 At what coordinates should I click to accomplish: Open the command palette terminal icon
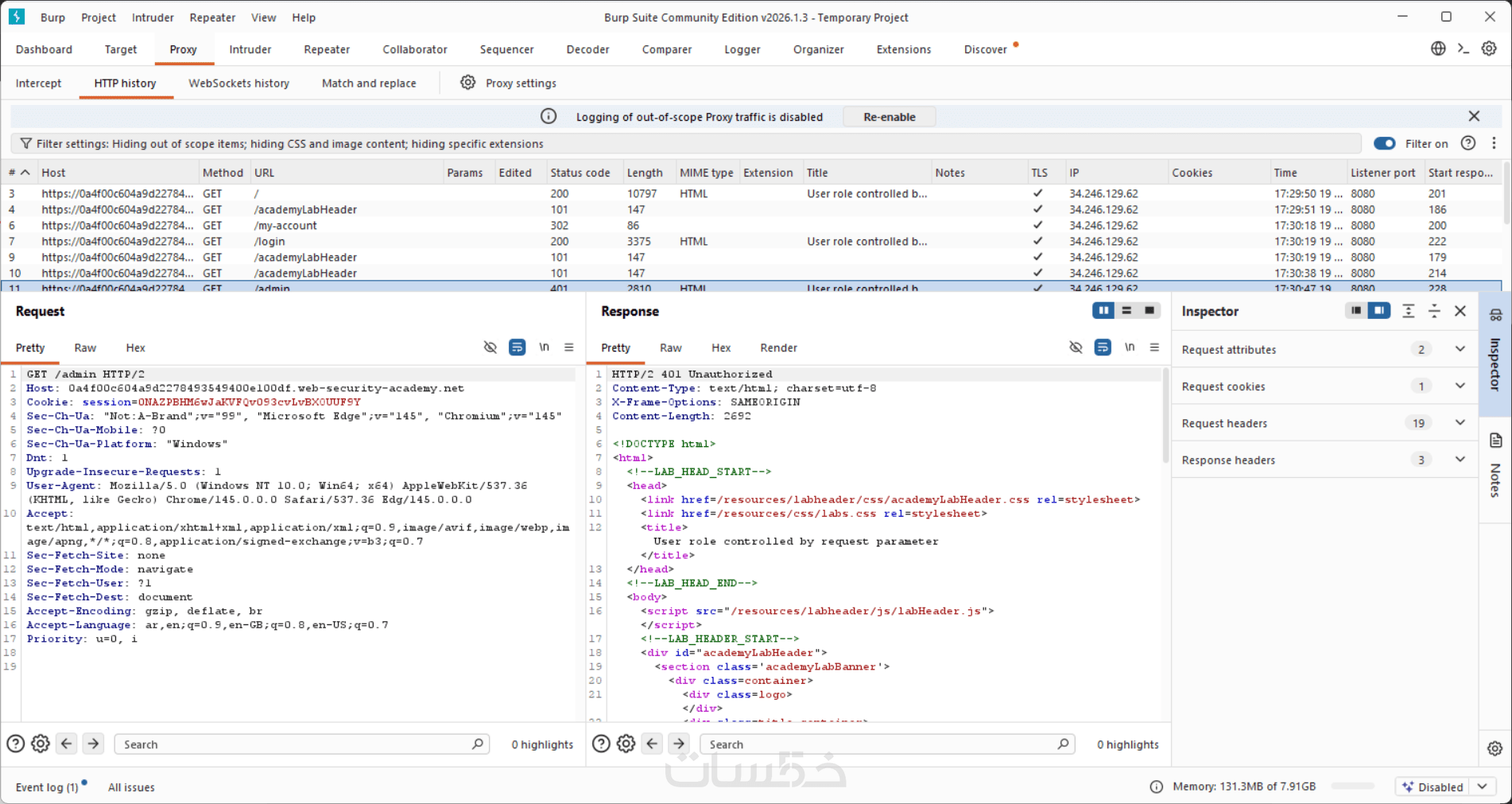tap(1464, 49)
